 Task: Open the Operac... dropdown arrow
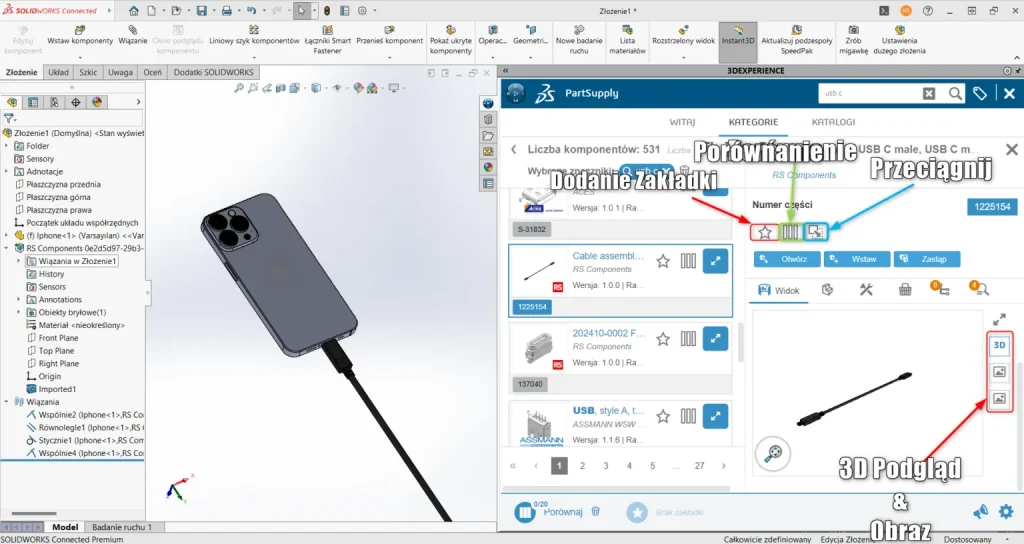(492, 57)
